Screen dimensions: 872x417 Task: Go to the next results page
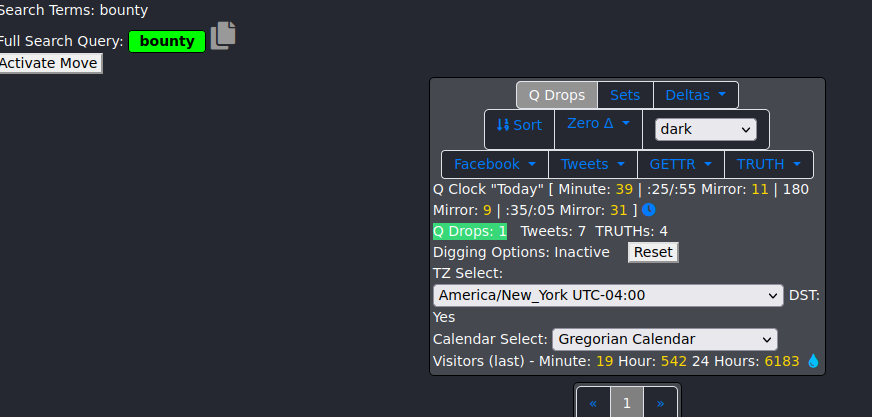pos(661,404)
